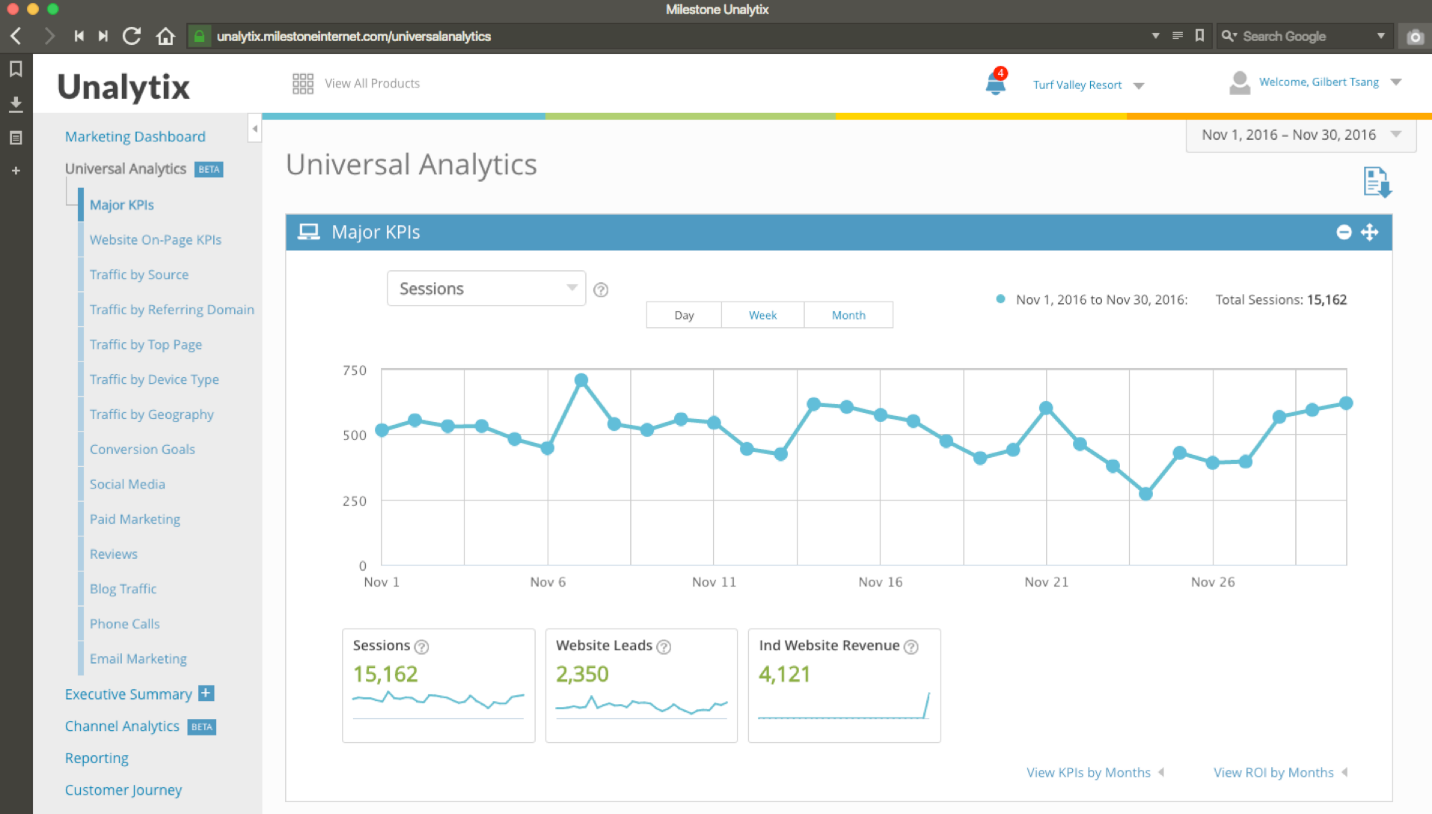This screenshot has height=814, width=1432.
Task: Toggle reader view icon in address bar
Action: [x=1178, y=36]
